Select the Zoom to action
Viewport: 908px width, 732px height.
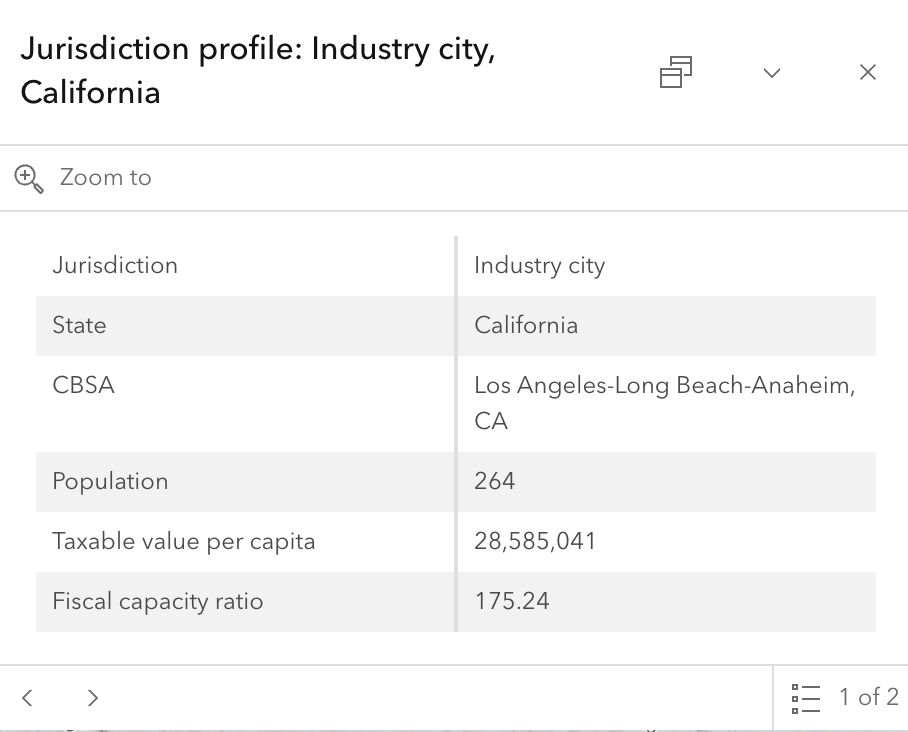[105, 177]
